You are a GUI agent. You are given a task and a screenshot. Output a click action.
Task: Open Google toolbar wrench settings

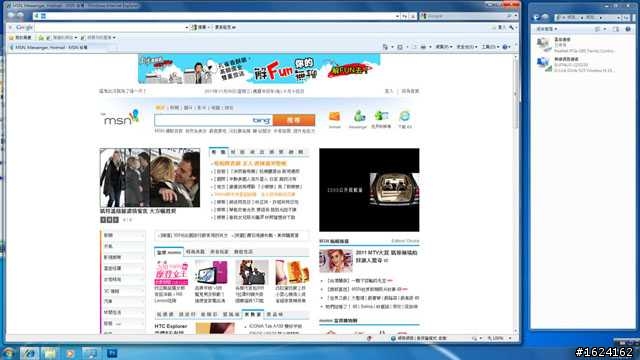511,27
